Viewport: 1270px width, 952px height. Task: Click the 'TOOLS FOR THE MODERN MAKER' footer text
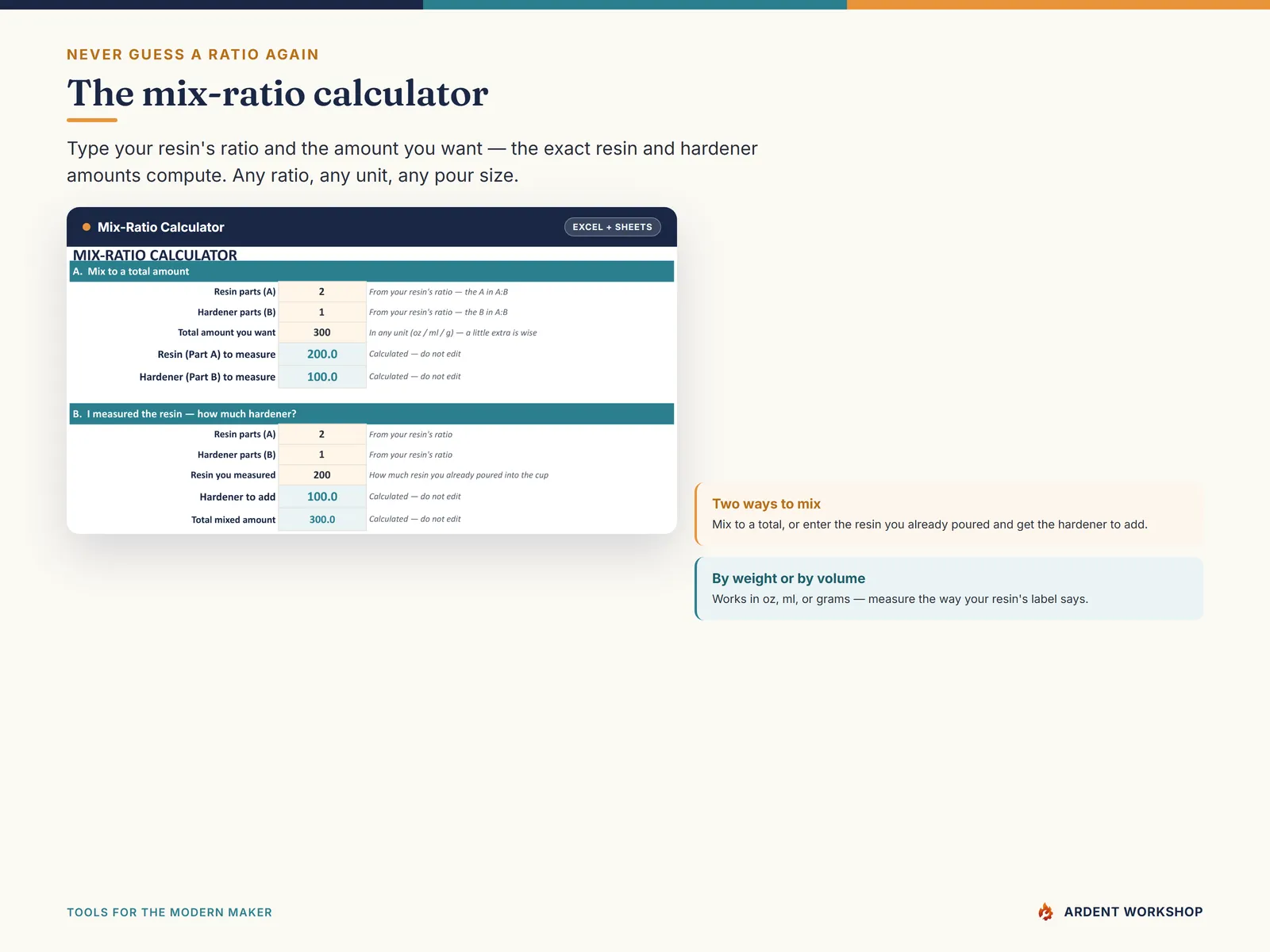click(169, 912)
